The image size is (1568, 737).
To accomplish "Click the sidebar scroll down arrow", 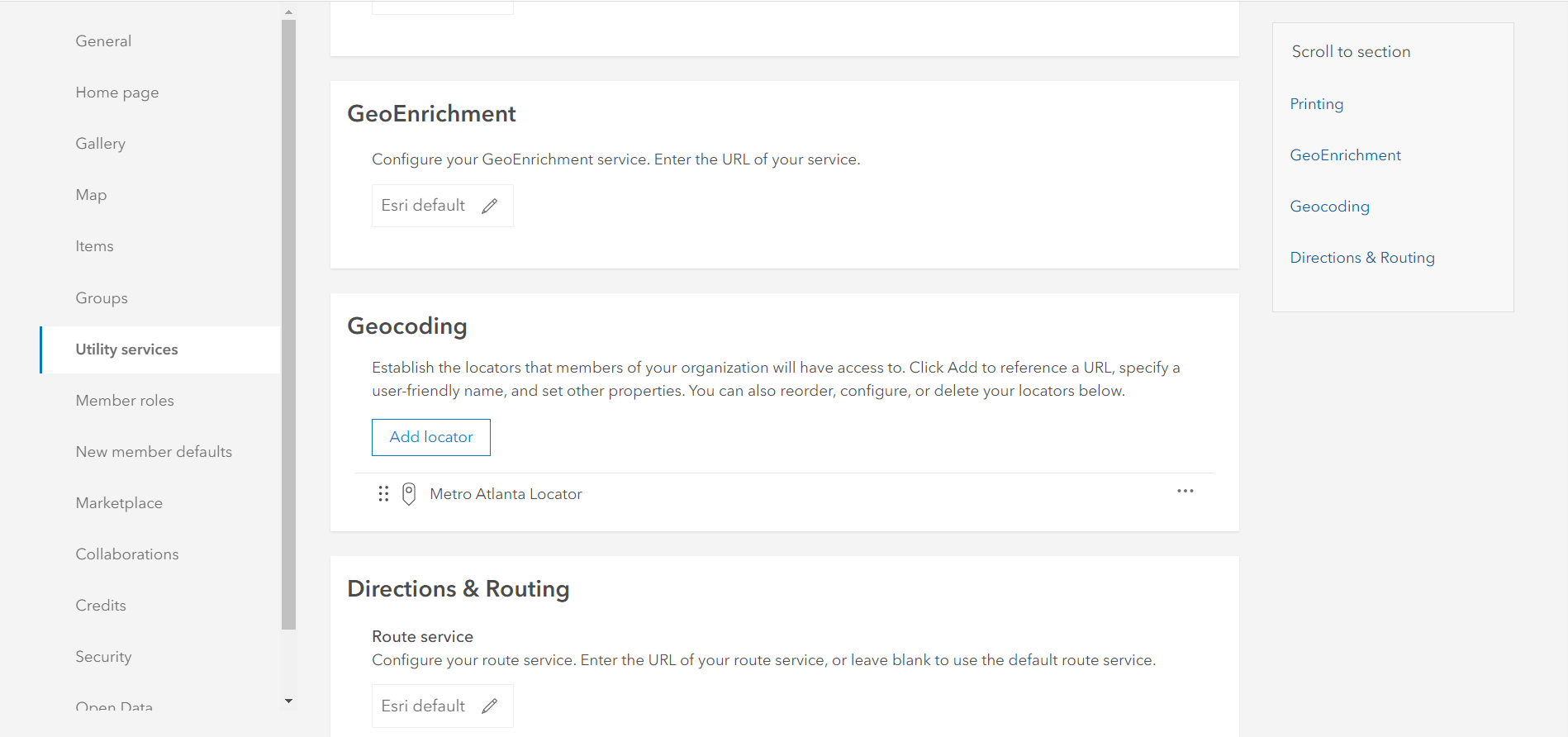I will click(288, 701).
